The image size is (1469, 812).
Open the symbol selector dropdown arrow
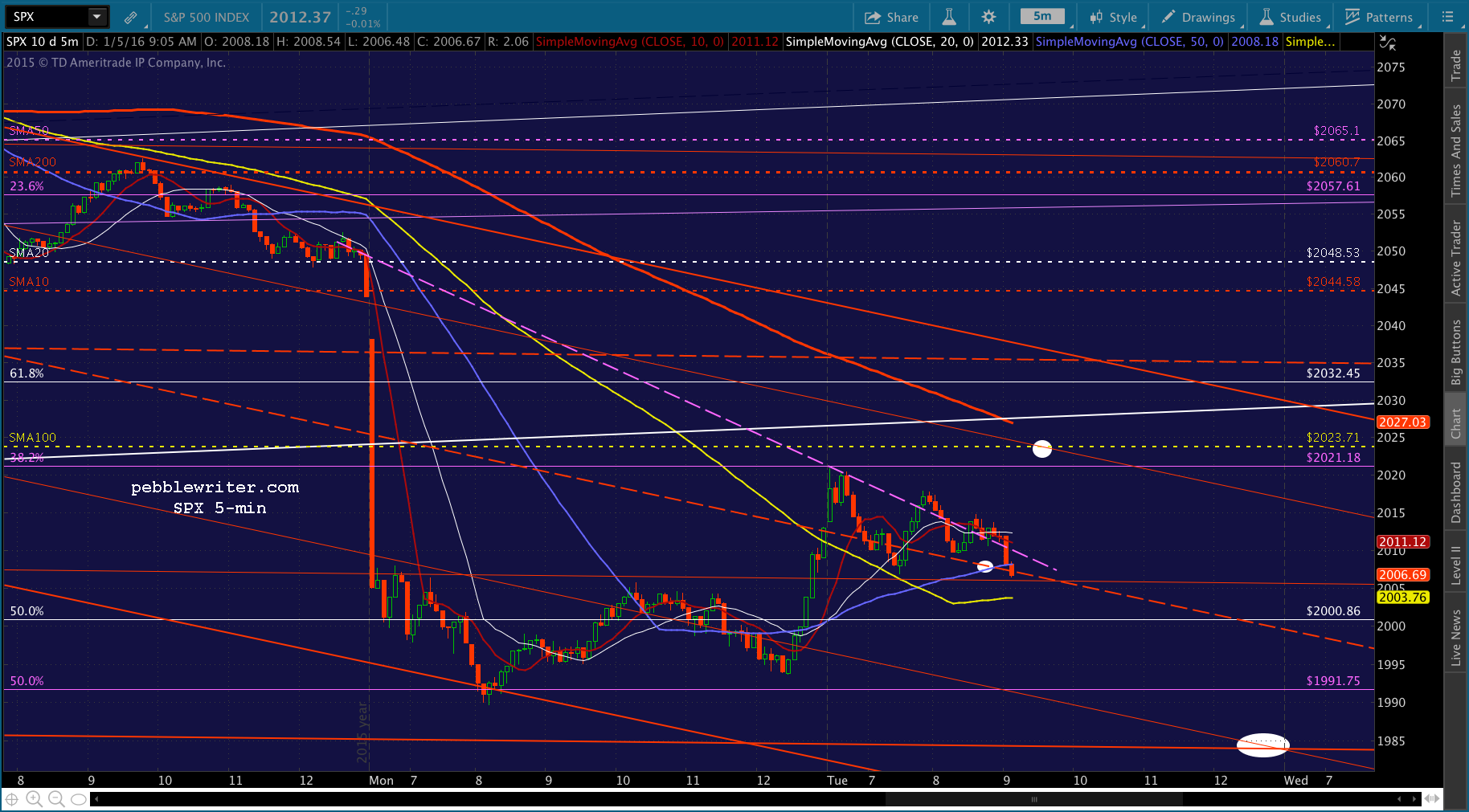tap(97, 17)
